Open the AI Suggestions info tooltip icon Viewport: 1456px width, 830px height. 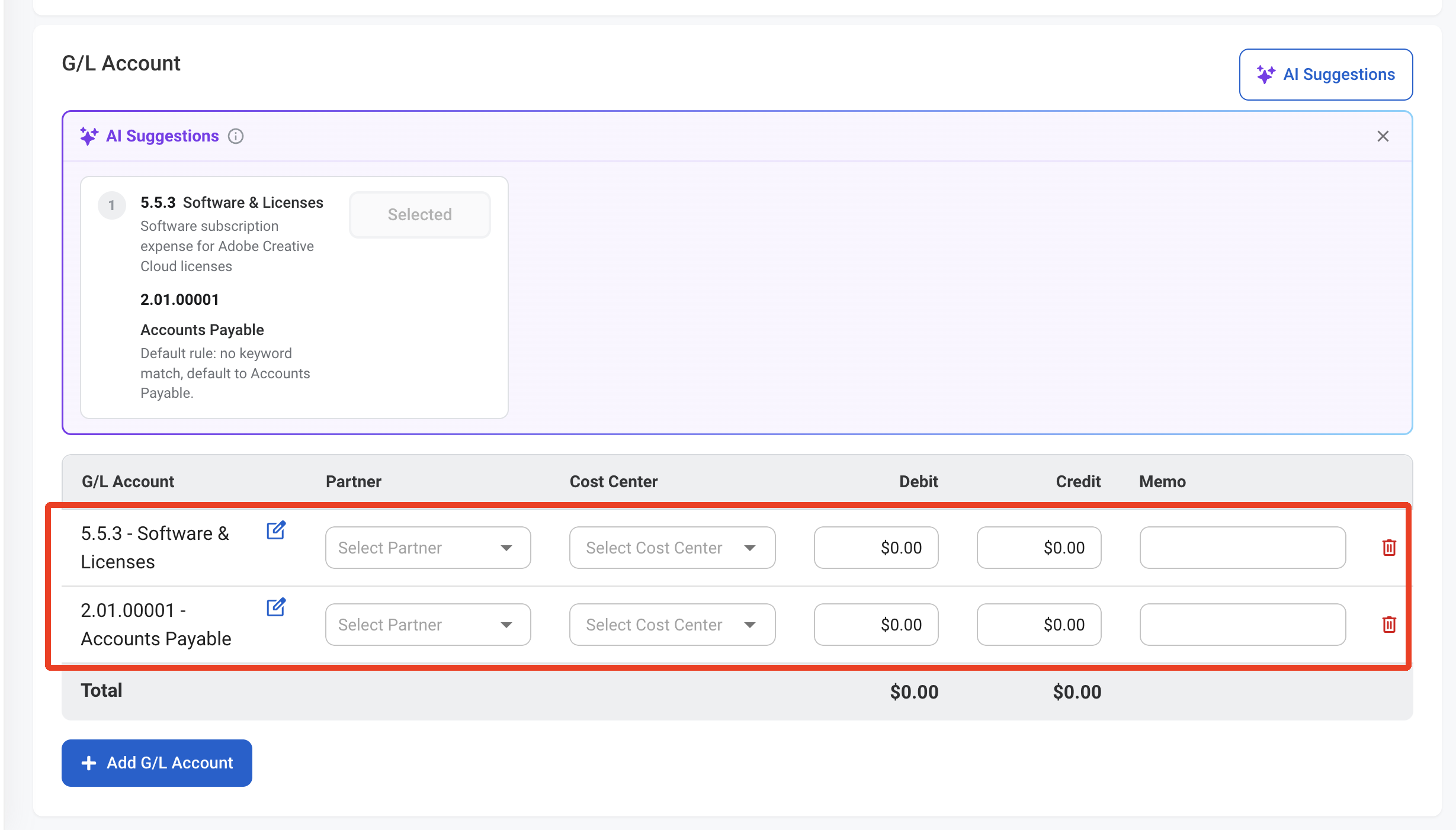[x=236, y=136]
